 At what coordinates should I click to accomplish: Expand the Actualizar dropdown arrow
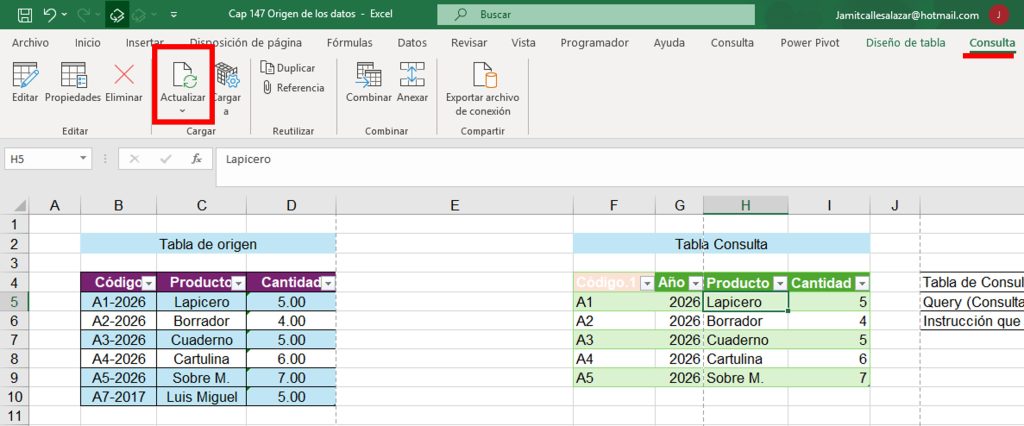click(x=183, y=111)
